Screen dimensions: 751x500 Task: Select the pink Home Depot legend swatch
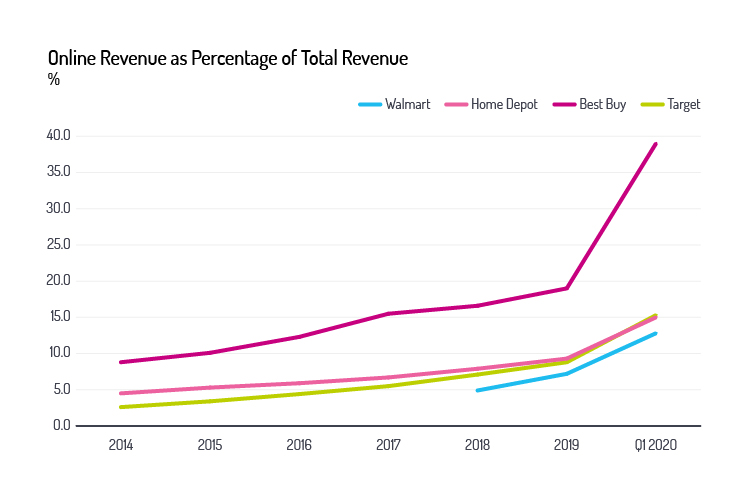click(x=456, y=104)
